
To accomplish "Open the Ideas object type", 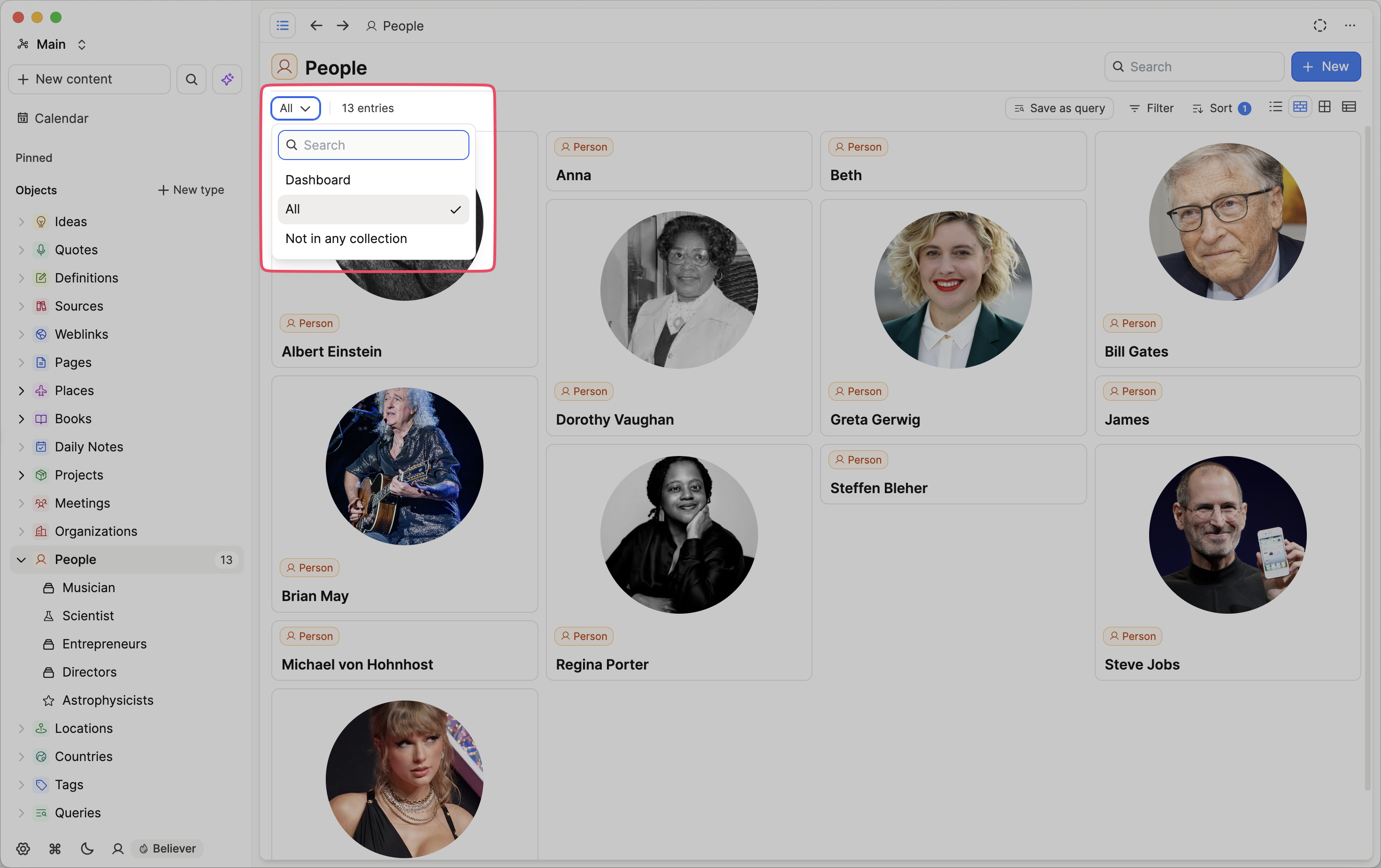I will pyautogui.click(x=70, y=222).
